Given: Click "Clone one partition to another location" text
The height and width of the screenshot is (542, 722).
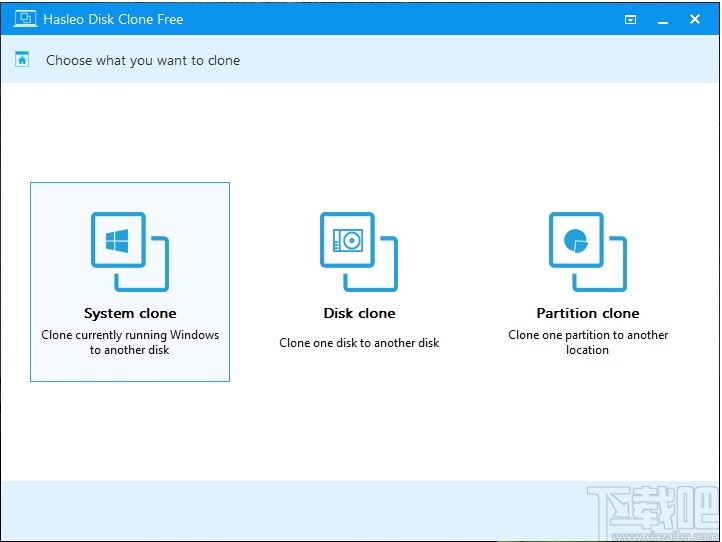Looking at the screenshot, I should click(588, 342).
